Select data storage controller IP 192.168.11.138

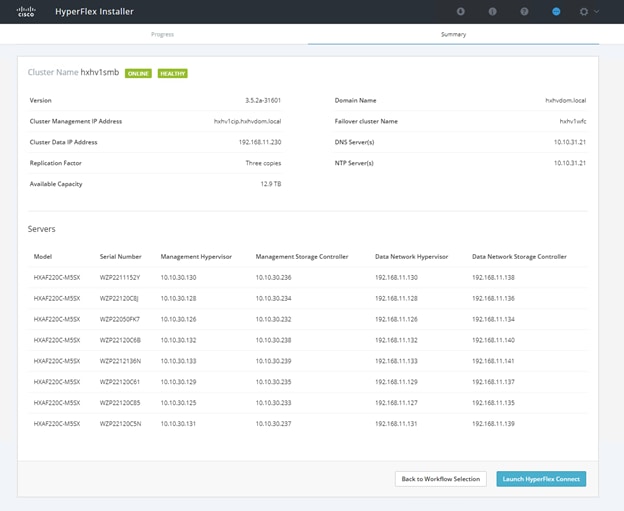coord(493,277)
